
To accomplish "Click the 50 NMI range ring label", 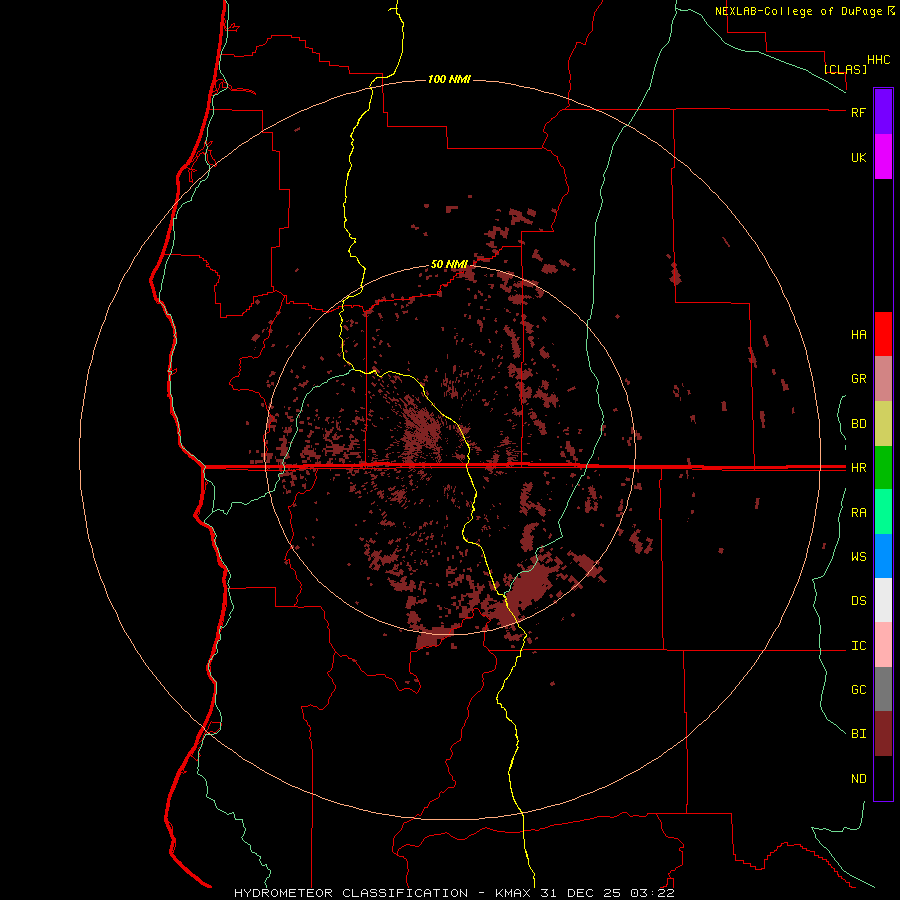I will click(449, 264).
